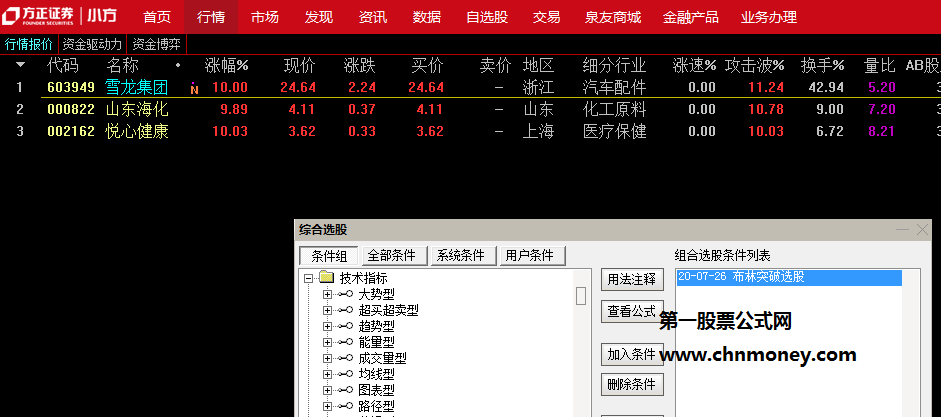Minimize the 综合选股 dialog
Image resolution: width=941 pixels, height=417 pixels.
(x=902, y=230)
